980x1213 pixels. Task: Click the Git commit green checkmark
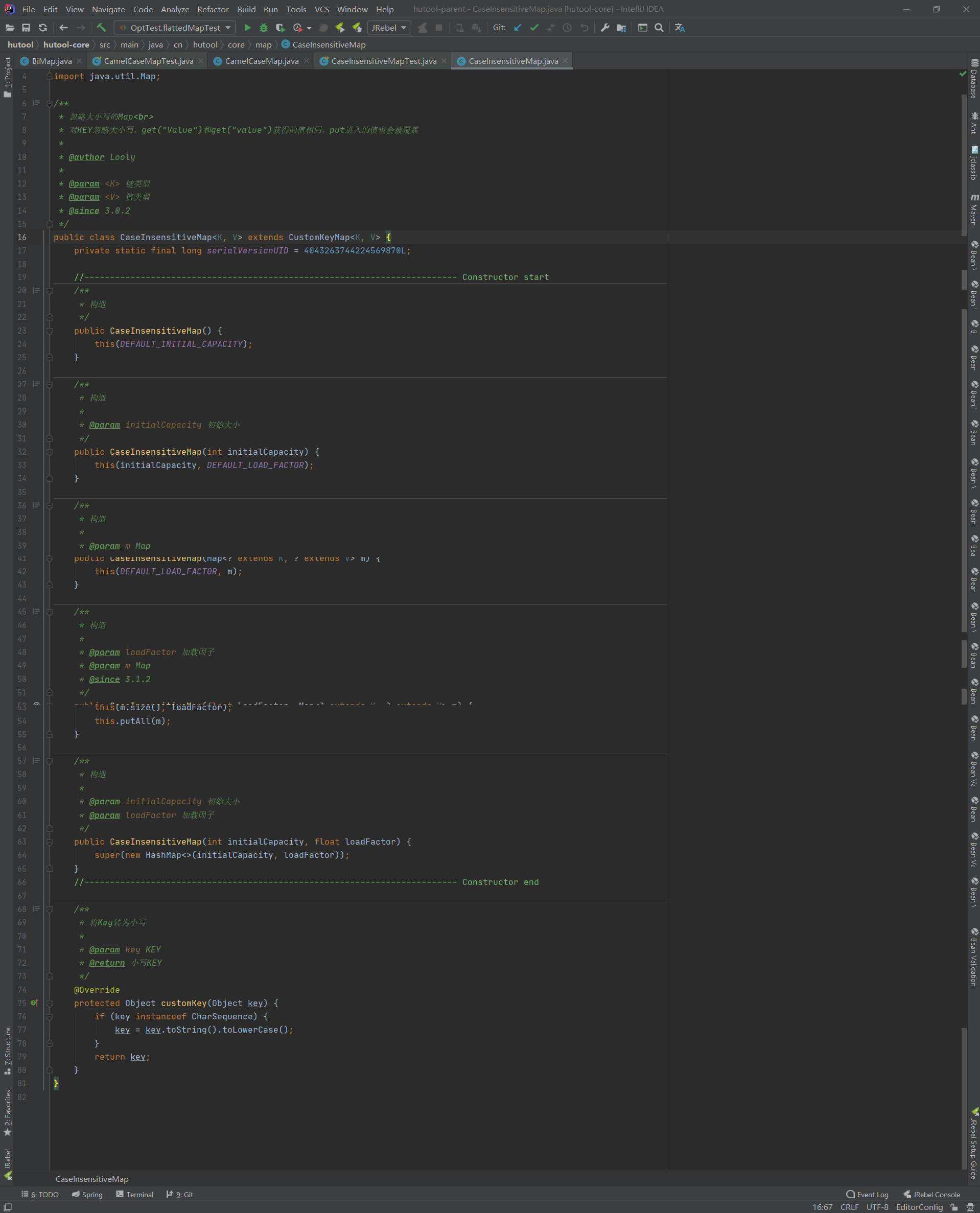(534, 28)
